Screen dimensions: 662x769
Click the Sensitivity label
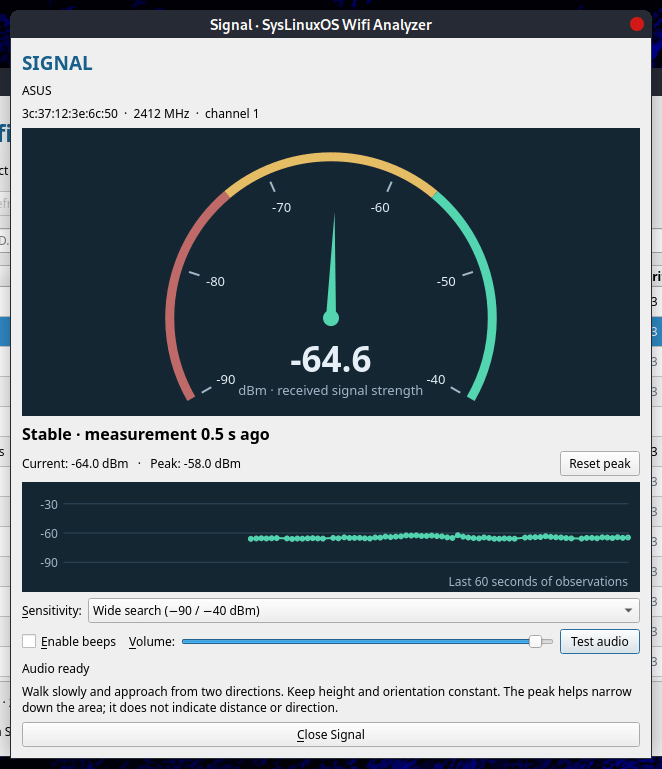tap(52, 611)
